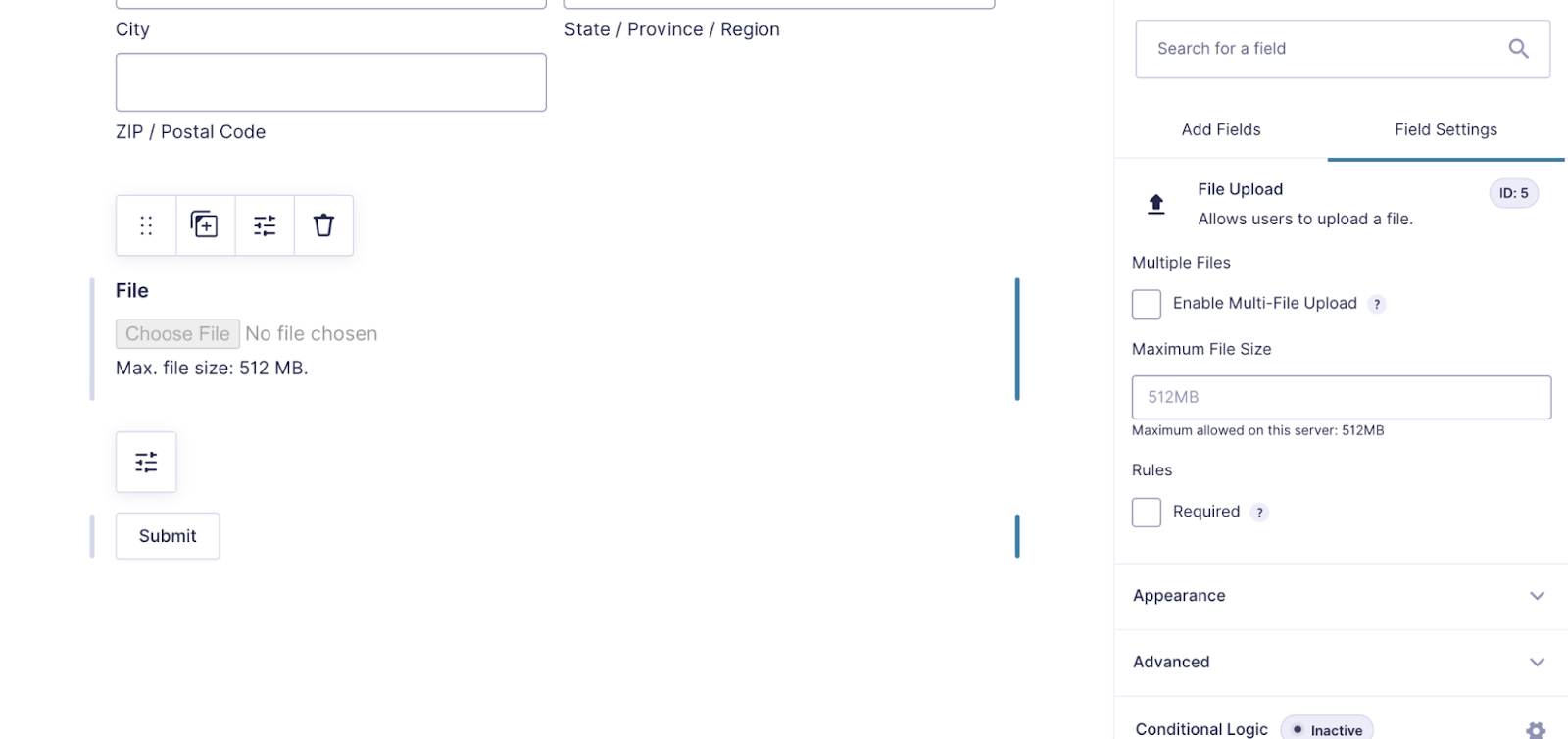
Task: Switch to the Add Fields tab
Action: tap(1220, 129)
